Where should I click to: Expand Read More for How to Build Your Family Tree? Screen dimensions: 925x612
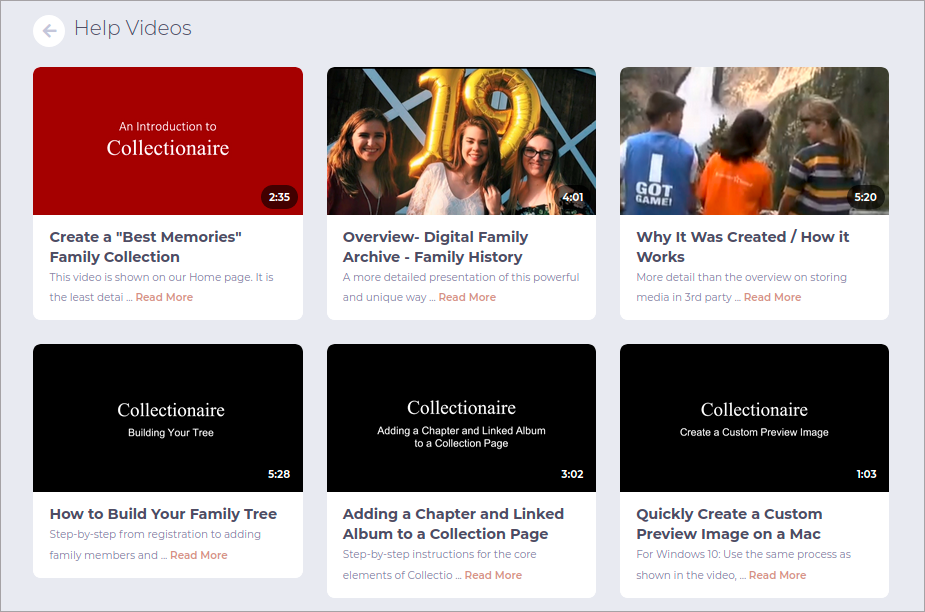pyautogui.click(x=199, y=555)
